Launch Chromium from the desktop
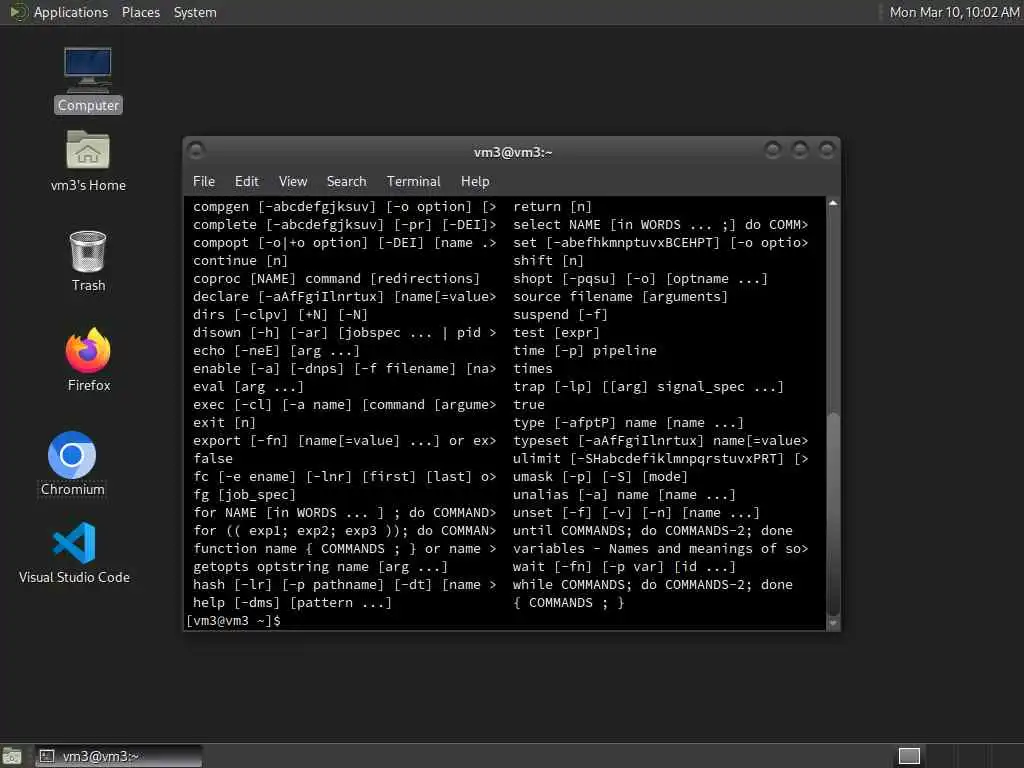The width and height of the screenshot is (1024, 768). (x=72, y=464)
